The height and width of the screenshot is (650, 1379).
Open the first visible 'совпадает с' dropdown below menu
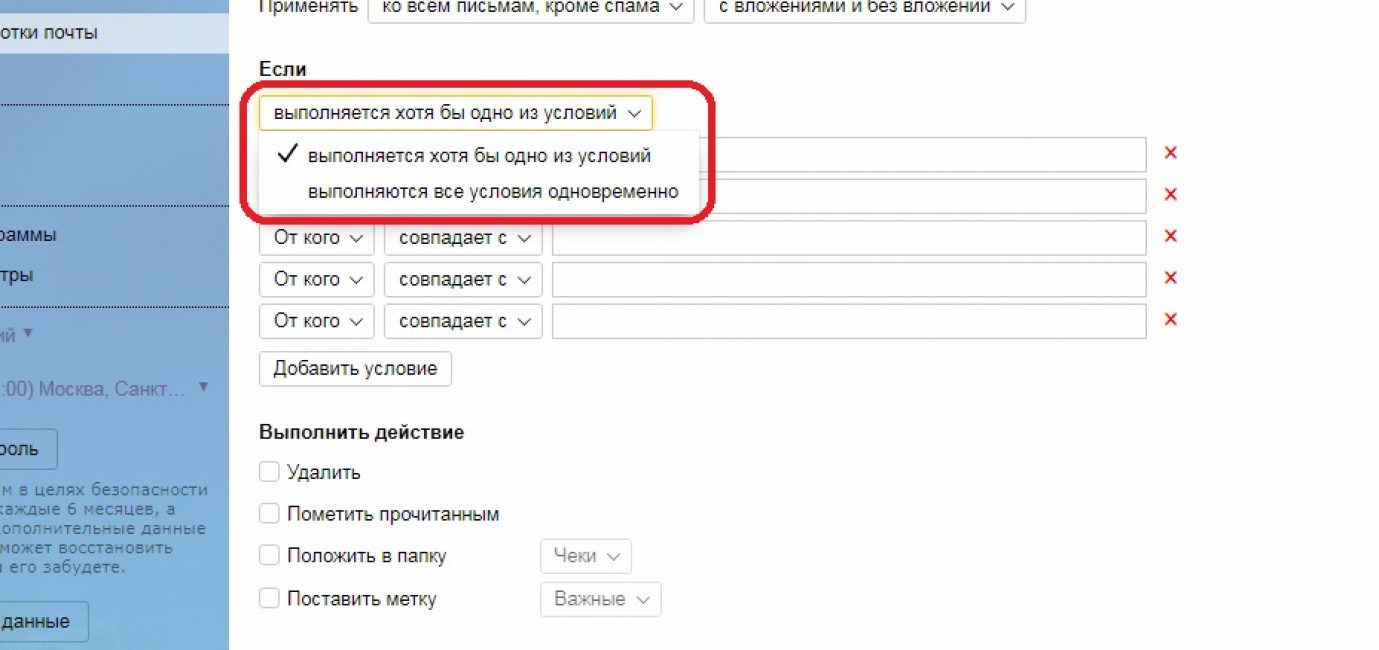click(463, 238)
